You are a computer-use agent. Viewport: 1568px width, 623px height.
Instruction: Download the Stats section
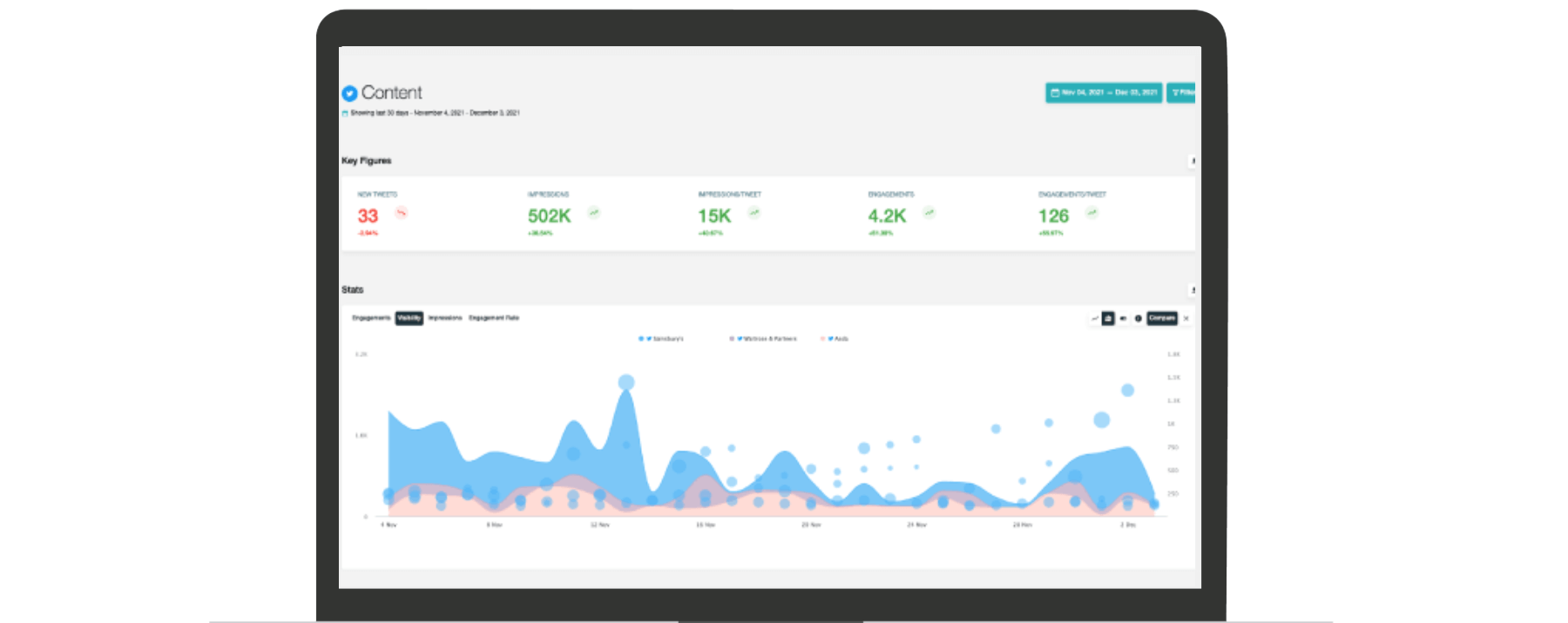(1193, 290)
